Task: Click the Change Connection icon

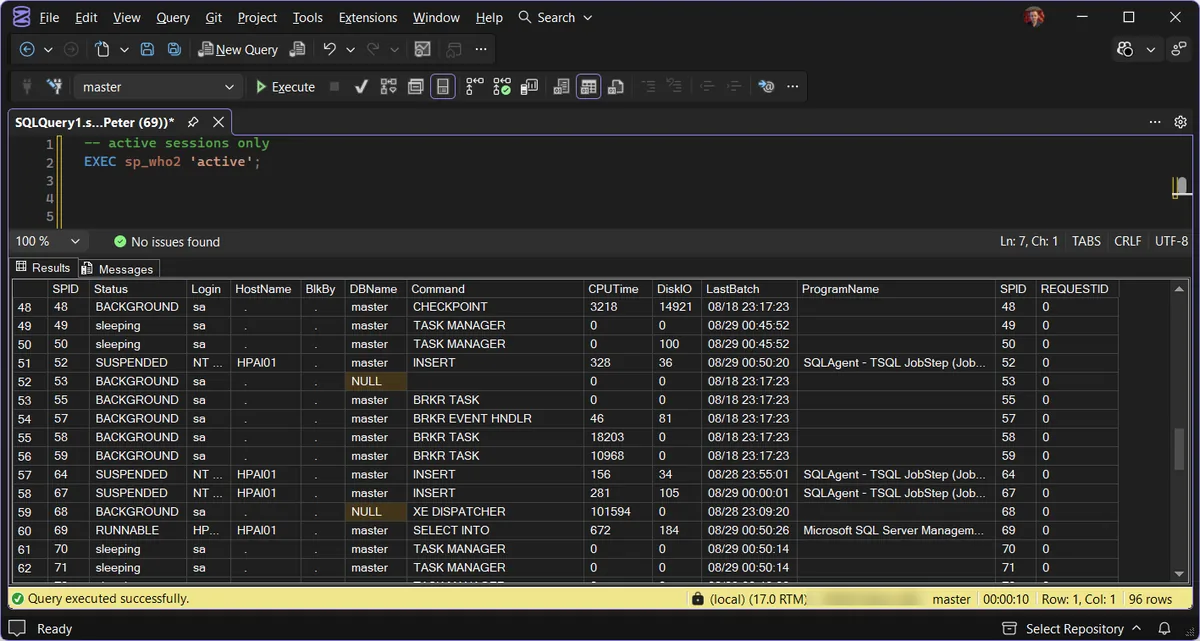Action: [x=55, y=87]
